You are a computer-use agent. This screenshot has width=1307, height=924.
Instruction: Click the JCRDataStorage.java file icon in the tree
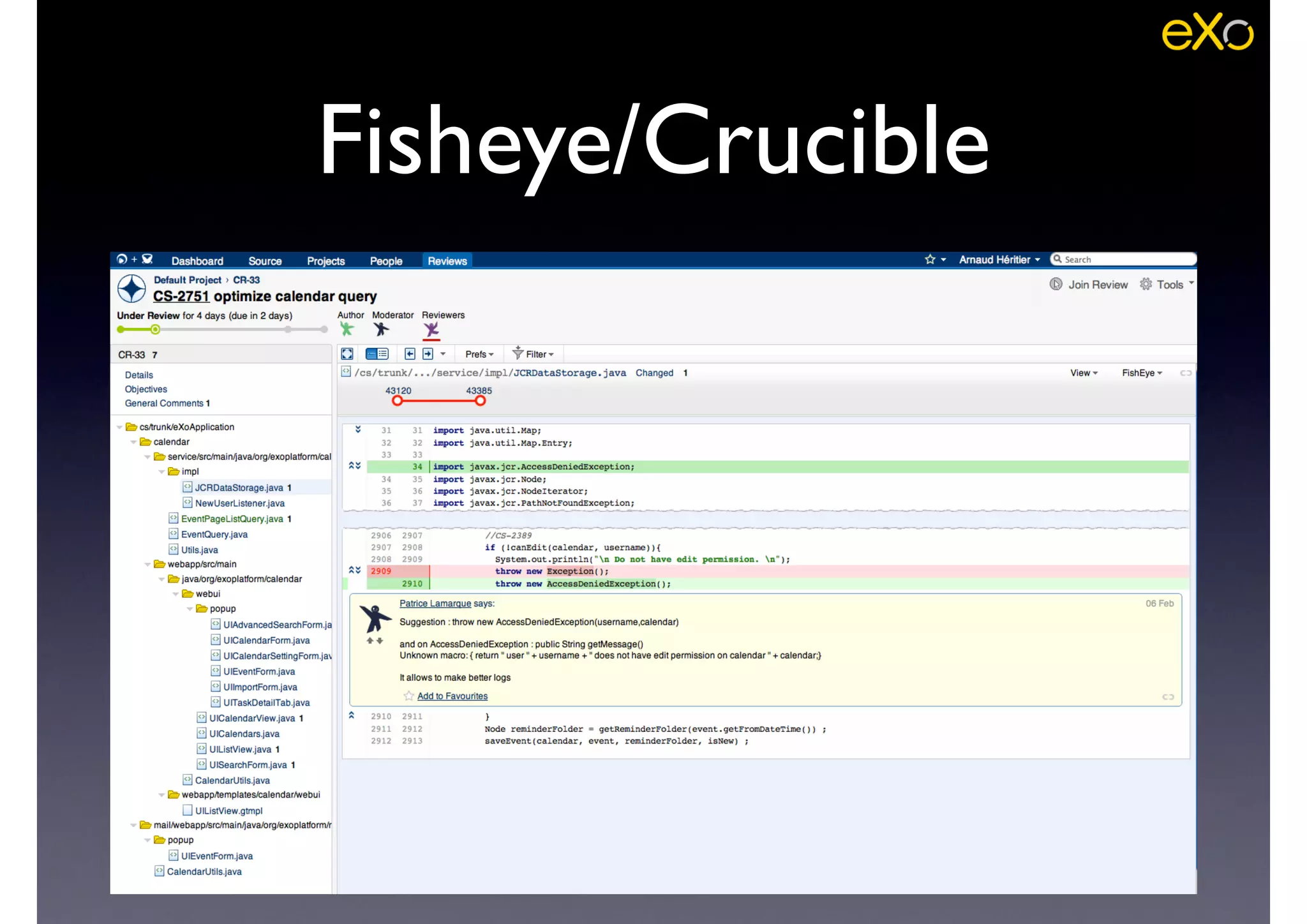188,487
